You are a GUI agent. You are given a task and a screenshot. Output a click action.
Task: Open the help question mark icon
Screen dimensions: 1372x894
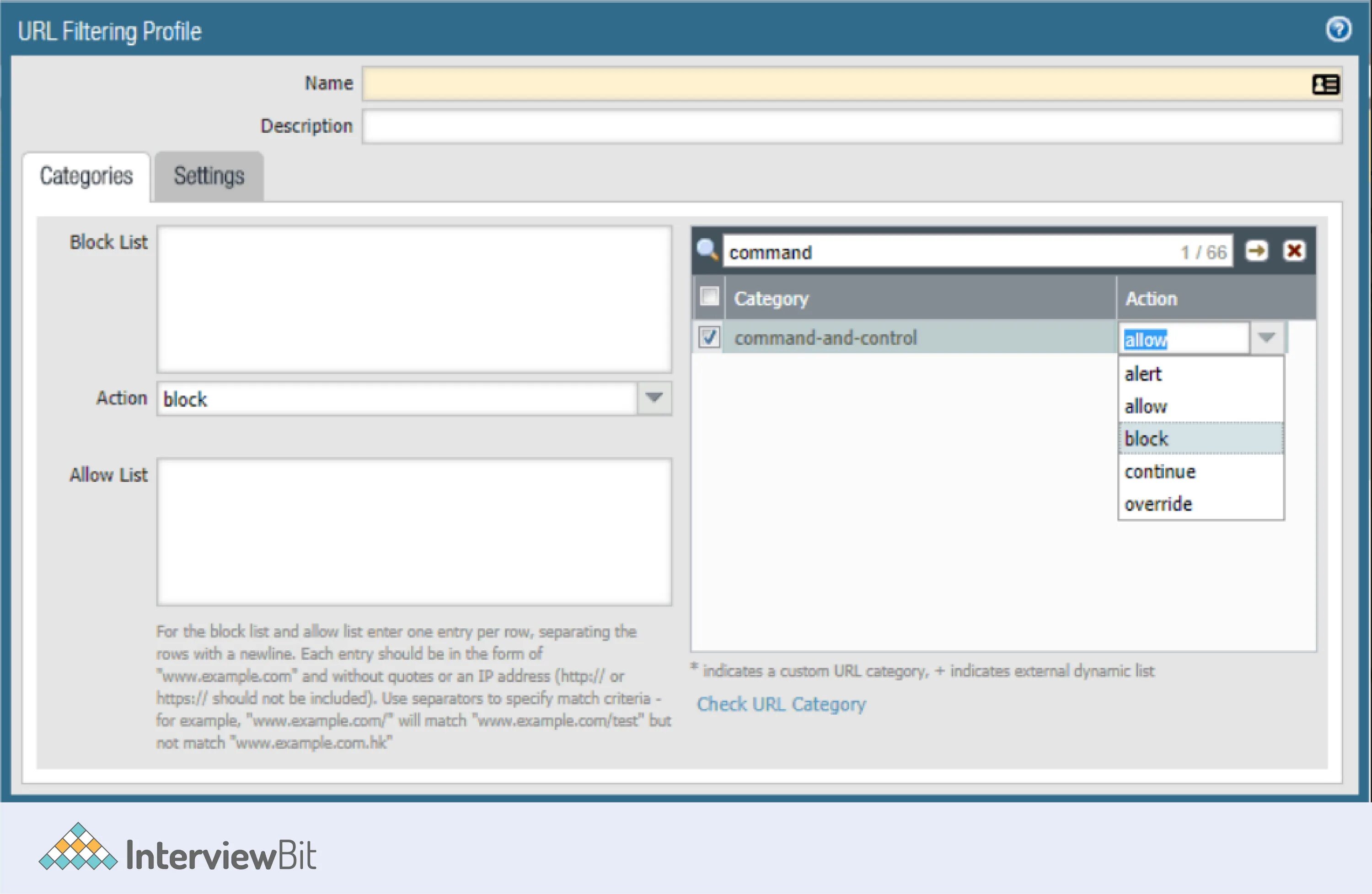pos(1338,29)
